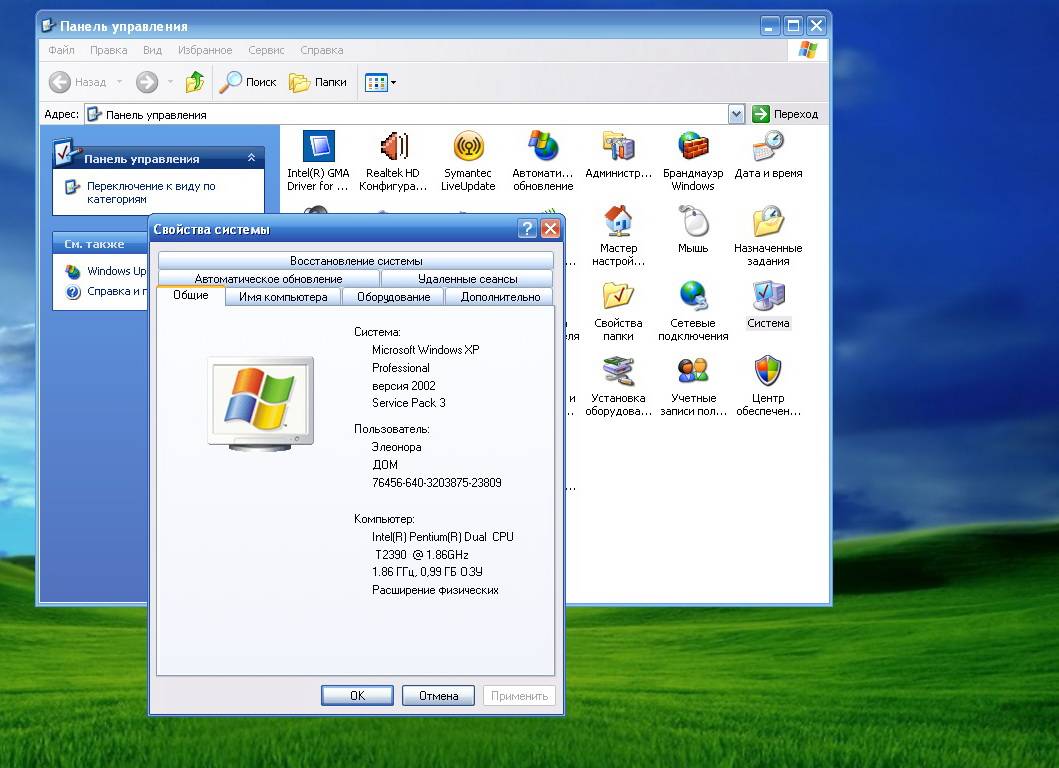Switch to Дополнительно tab
The height and width of the screenshot is (768, 1059).
pyautogui.click(x=500, y=297)
